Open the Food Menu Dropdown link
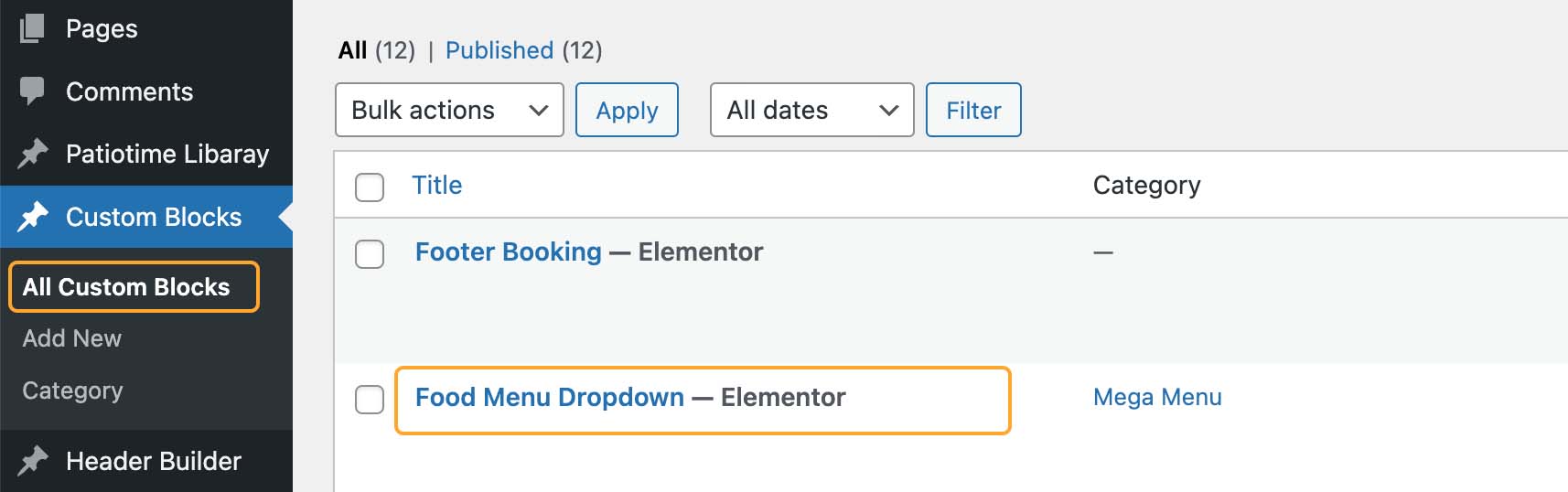The width and height of the screenshot is (1568, 492). tap(550, 397)
